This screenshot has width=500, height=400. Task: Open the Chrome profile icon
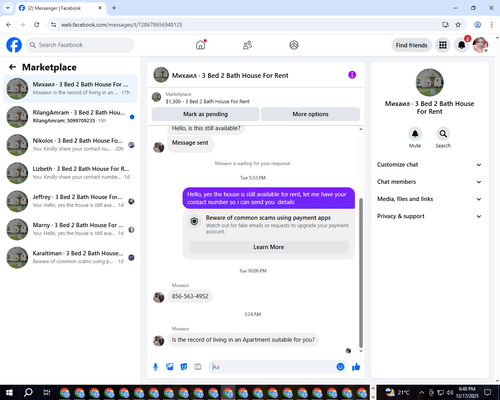[x=477, y=25]
